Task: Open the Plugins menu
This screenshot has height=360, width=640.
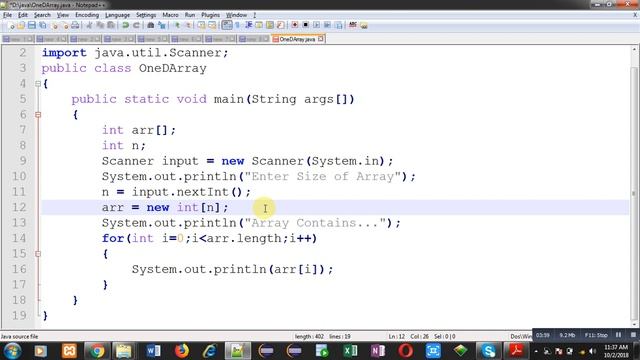Action: (x=210, y=15)
